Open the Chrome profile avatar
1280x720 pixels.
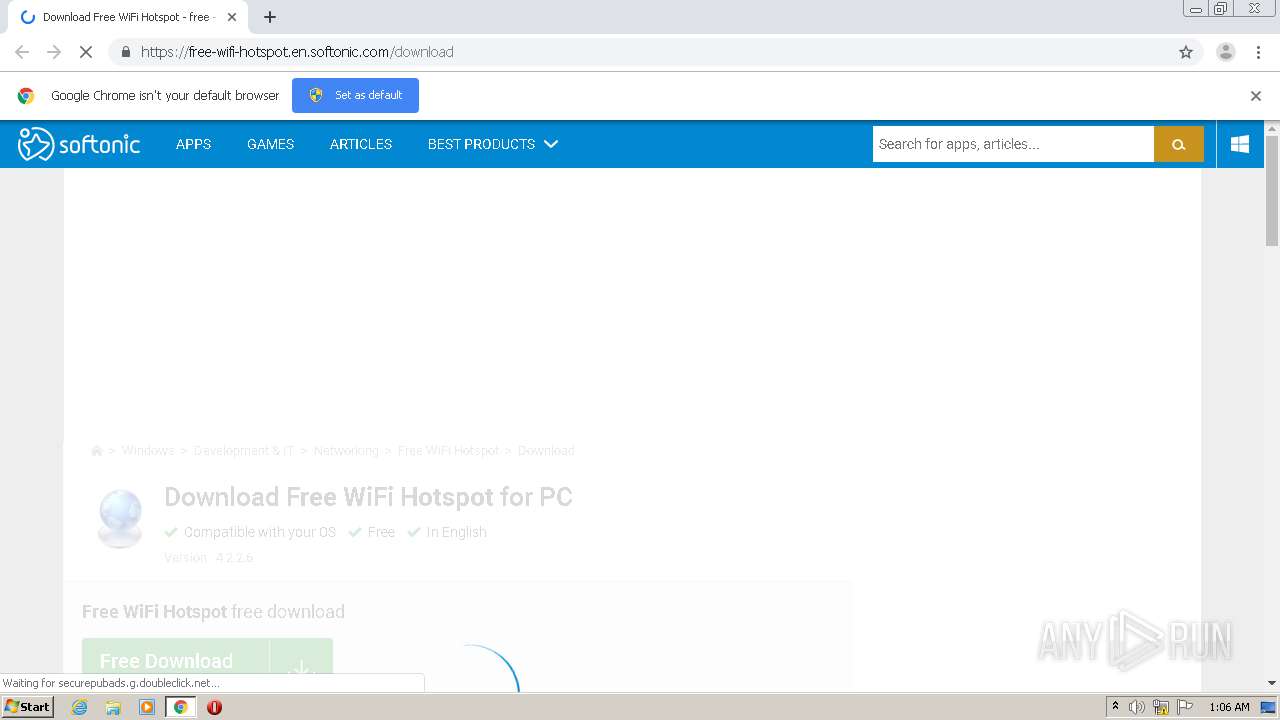(1226, 52)
